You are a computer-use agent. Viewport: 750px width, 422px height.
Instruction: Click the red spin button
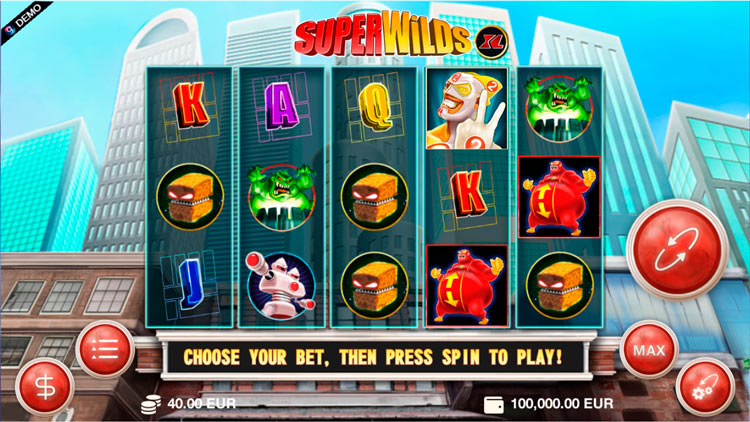(677, 249)
